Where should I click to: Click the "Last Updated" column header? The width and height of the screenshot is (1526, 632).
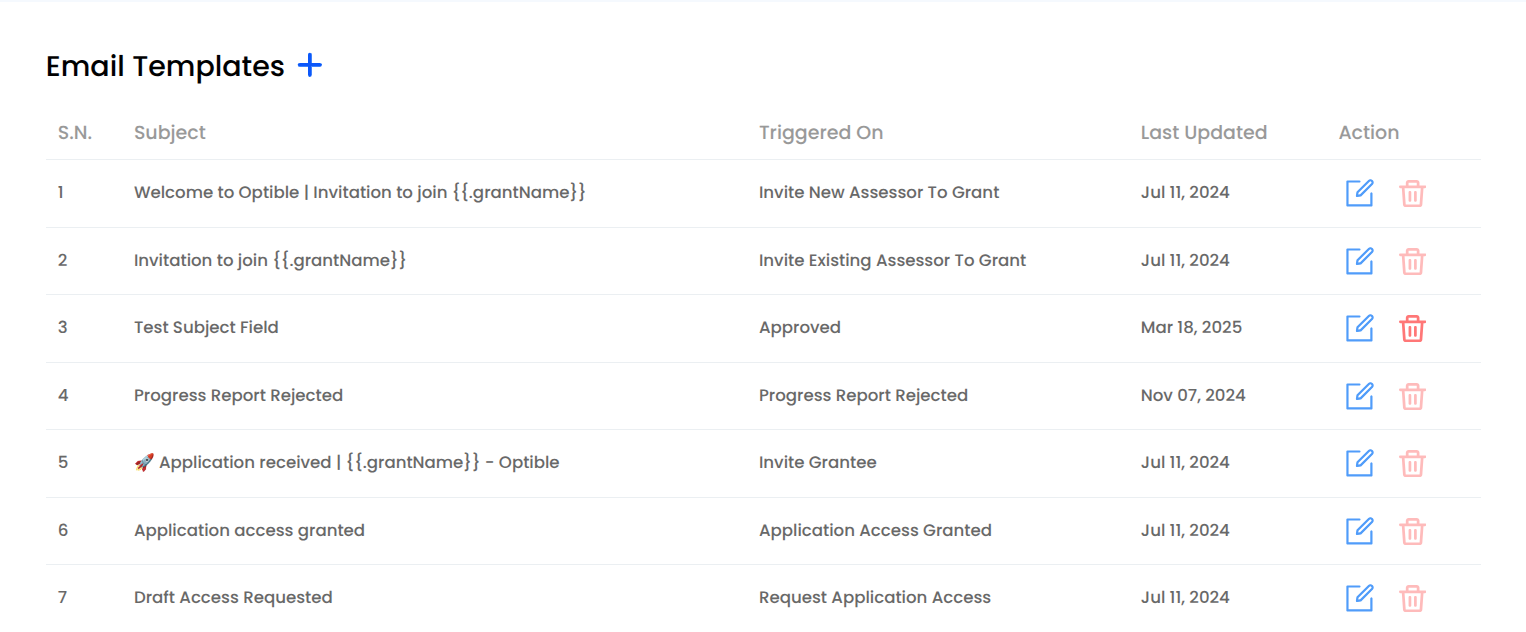click(x=1204, y=132)
